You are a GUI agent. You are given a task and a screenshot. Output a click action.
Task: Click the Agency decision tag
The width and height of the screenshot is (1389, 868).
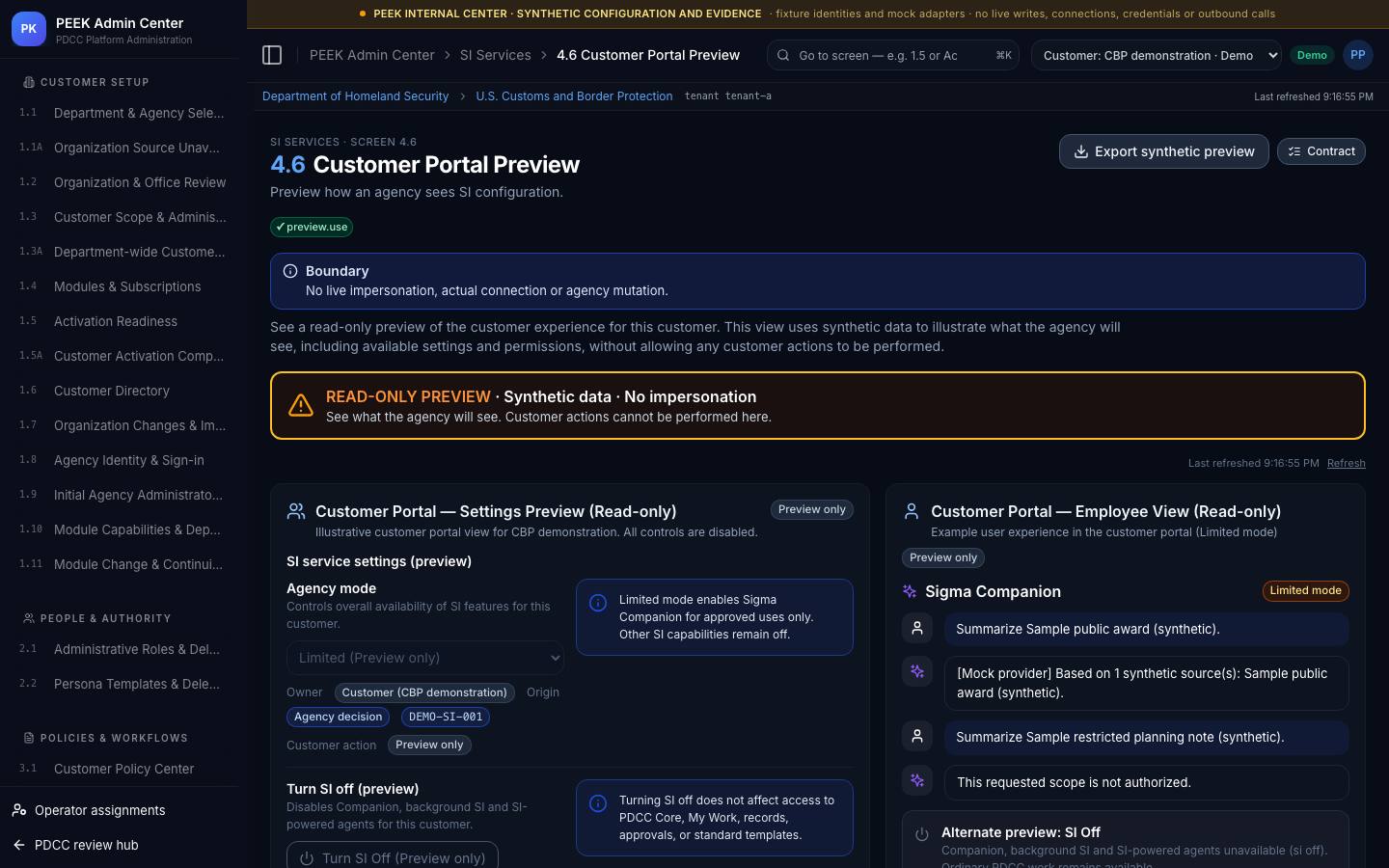[338, 717]
